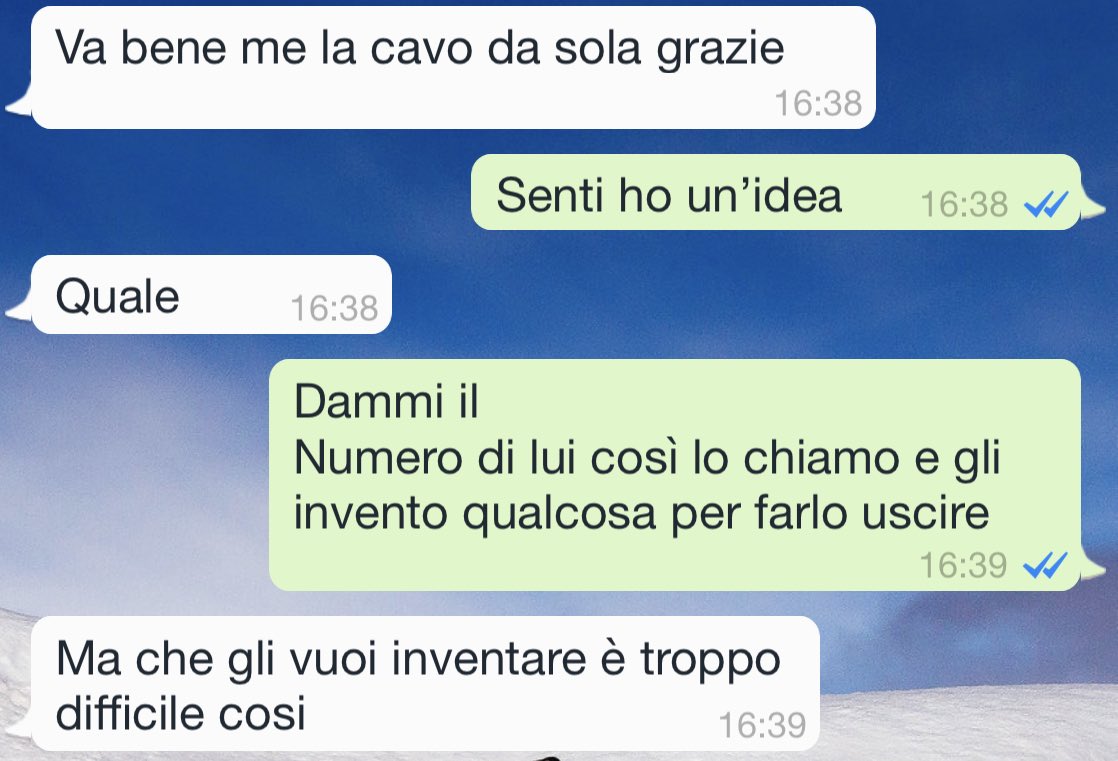The image size is (1118, 761).
Task: Select the "Senti ho un'idea" green bubble
Action: coord(776,192)
